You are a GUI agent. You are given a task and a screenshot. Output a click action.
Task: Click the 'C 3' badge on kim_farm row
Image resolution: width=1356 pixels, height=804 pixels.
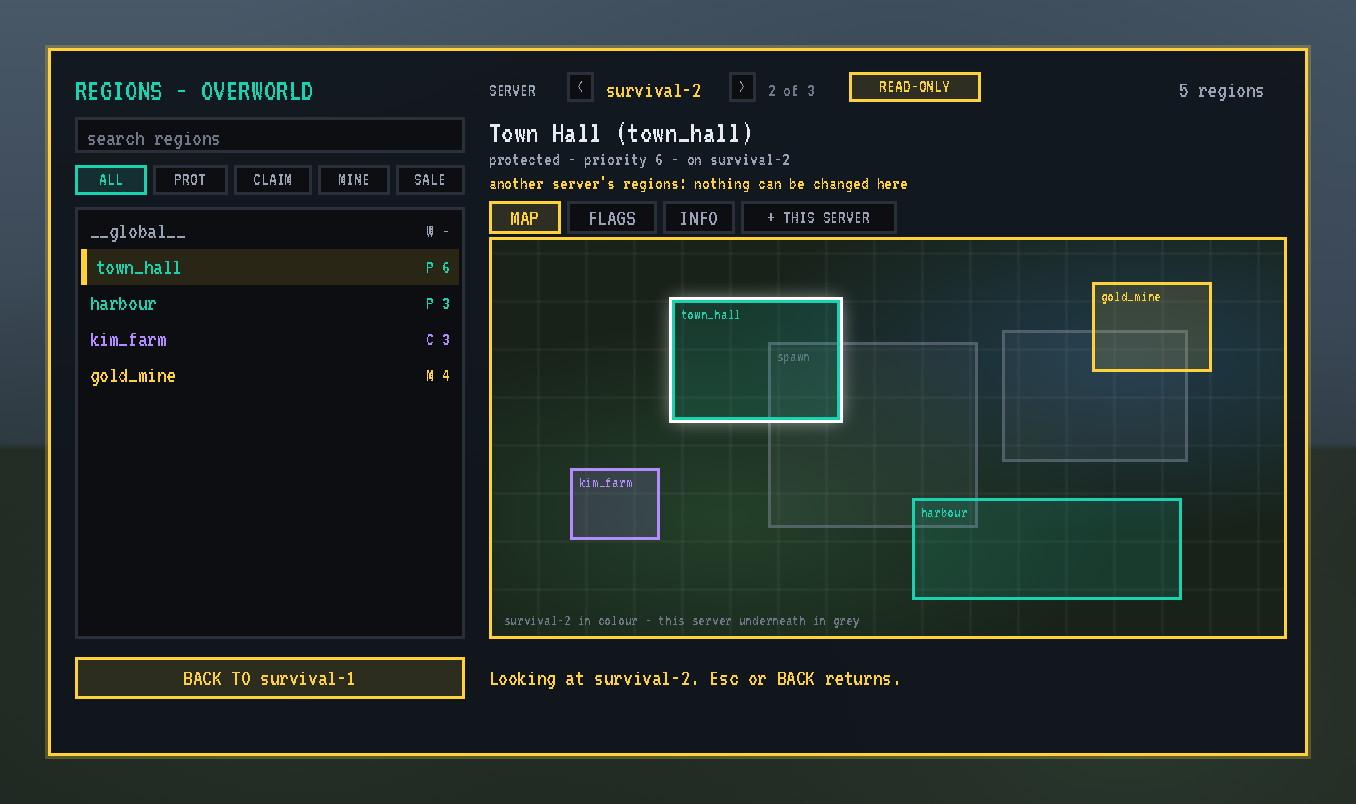[438, 340]
